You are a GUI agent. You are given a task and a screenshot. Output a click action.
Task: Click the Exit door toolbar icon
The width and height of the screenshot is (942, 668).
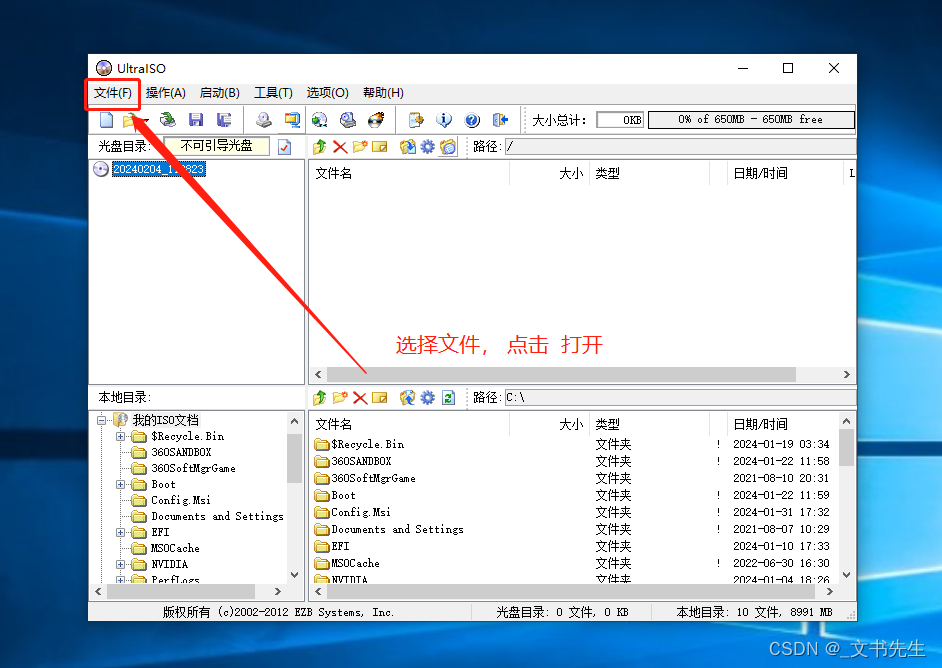(x=500, y=120)
